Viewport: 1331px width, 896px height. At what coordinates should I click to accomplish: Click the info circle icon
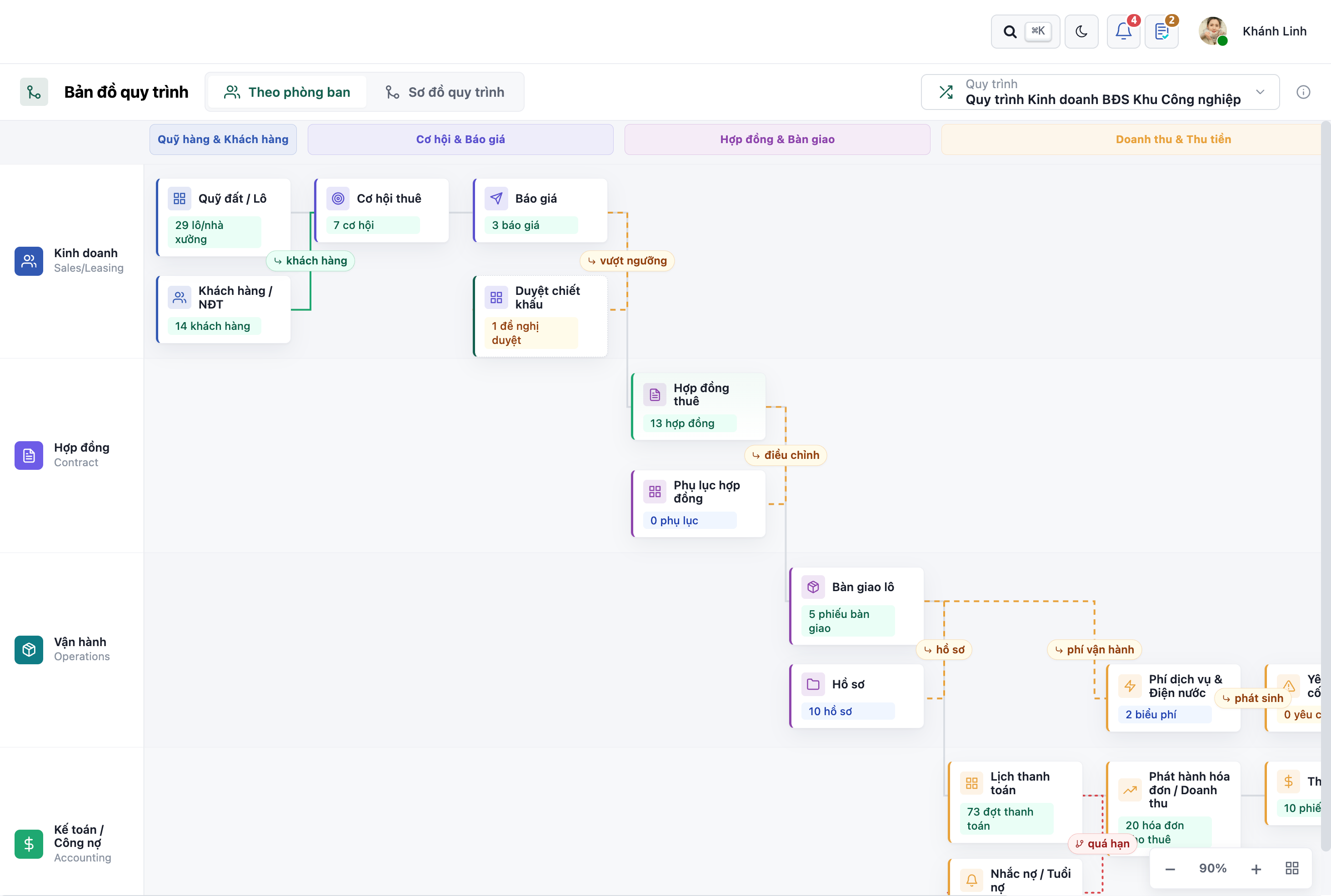click(1304, 92)
